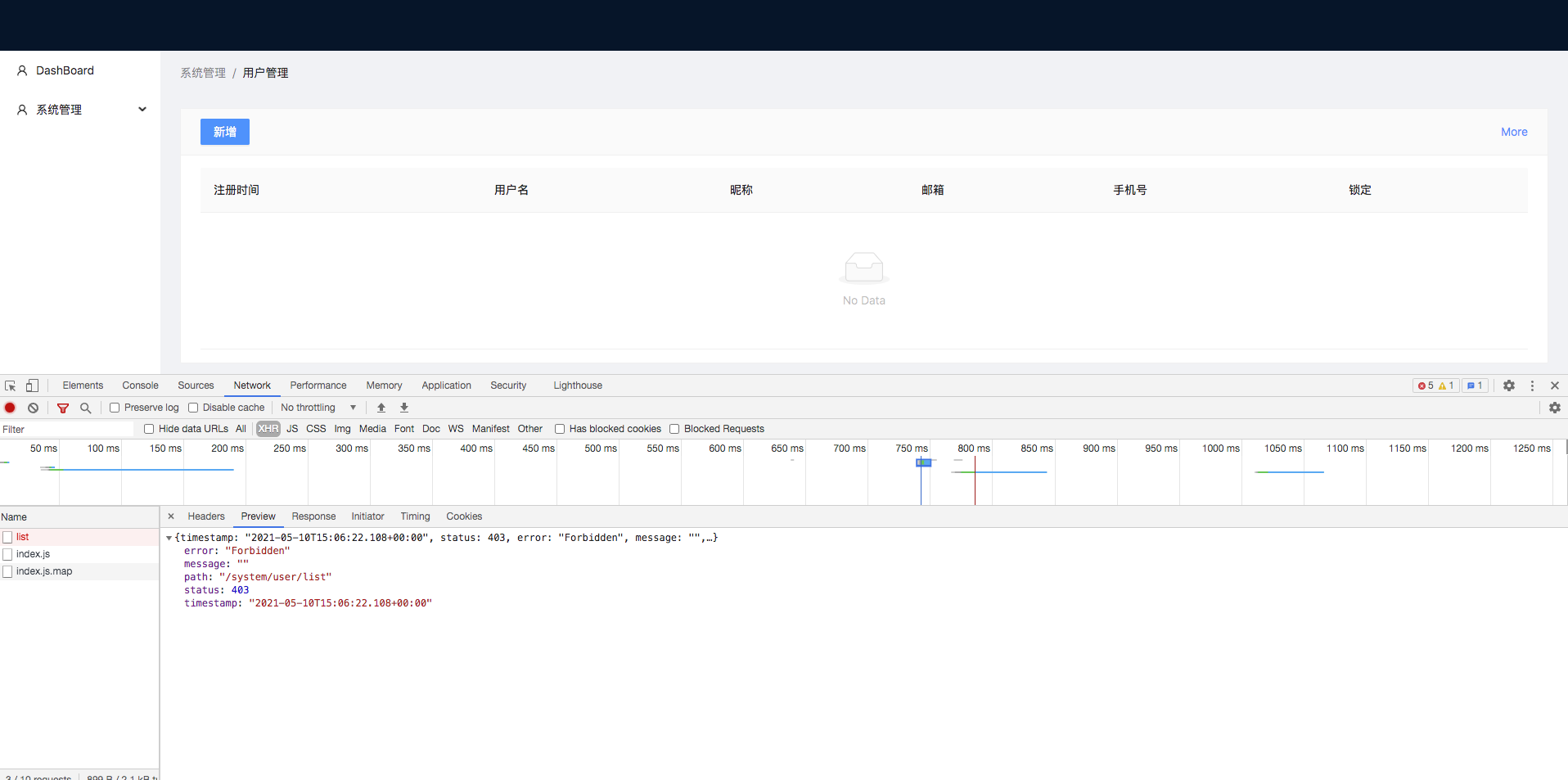The image size is (1568, 780).
Task: Show the request Headers tab
Action: [x=206, y=516]
